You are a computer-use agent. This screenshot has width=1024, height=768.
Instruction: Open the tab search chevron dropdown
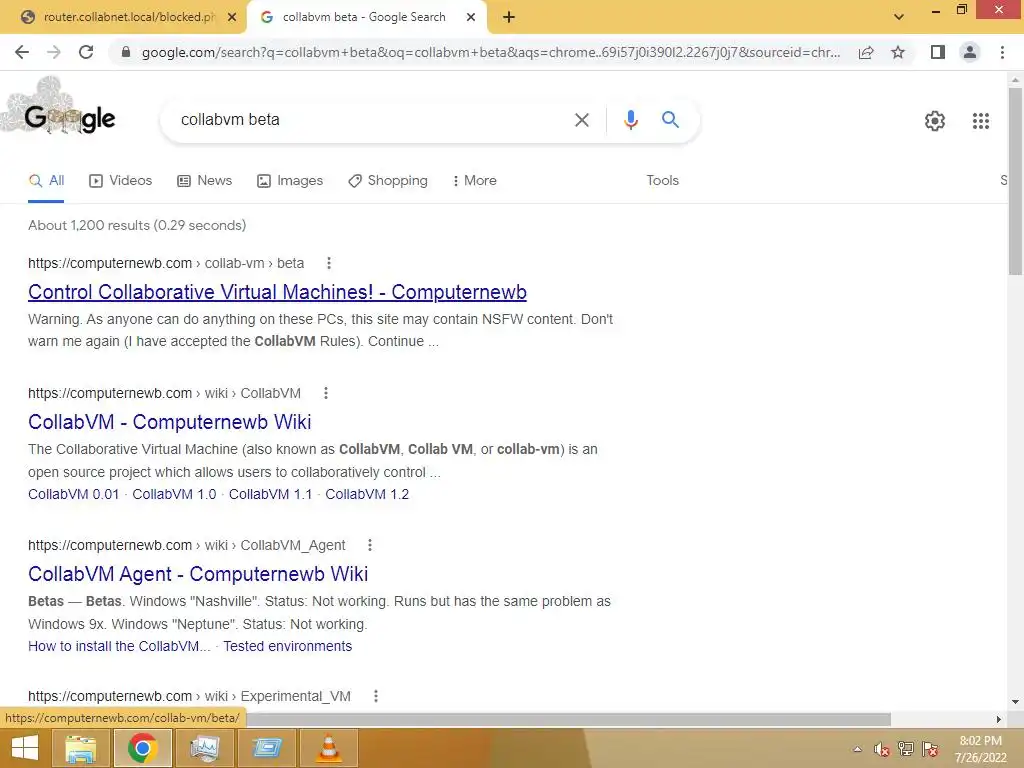coord(899,17)
